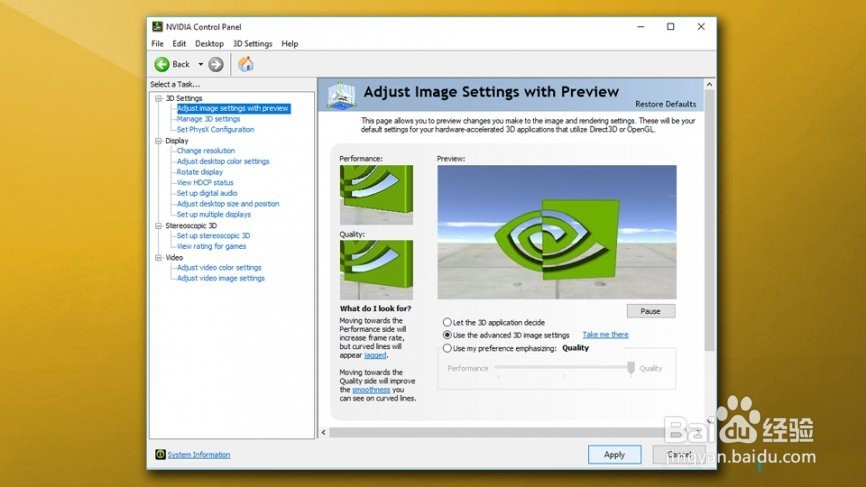
Task: Click the Adjust Image Settings header icon
Action: (x=341, y=94)
